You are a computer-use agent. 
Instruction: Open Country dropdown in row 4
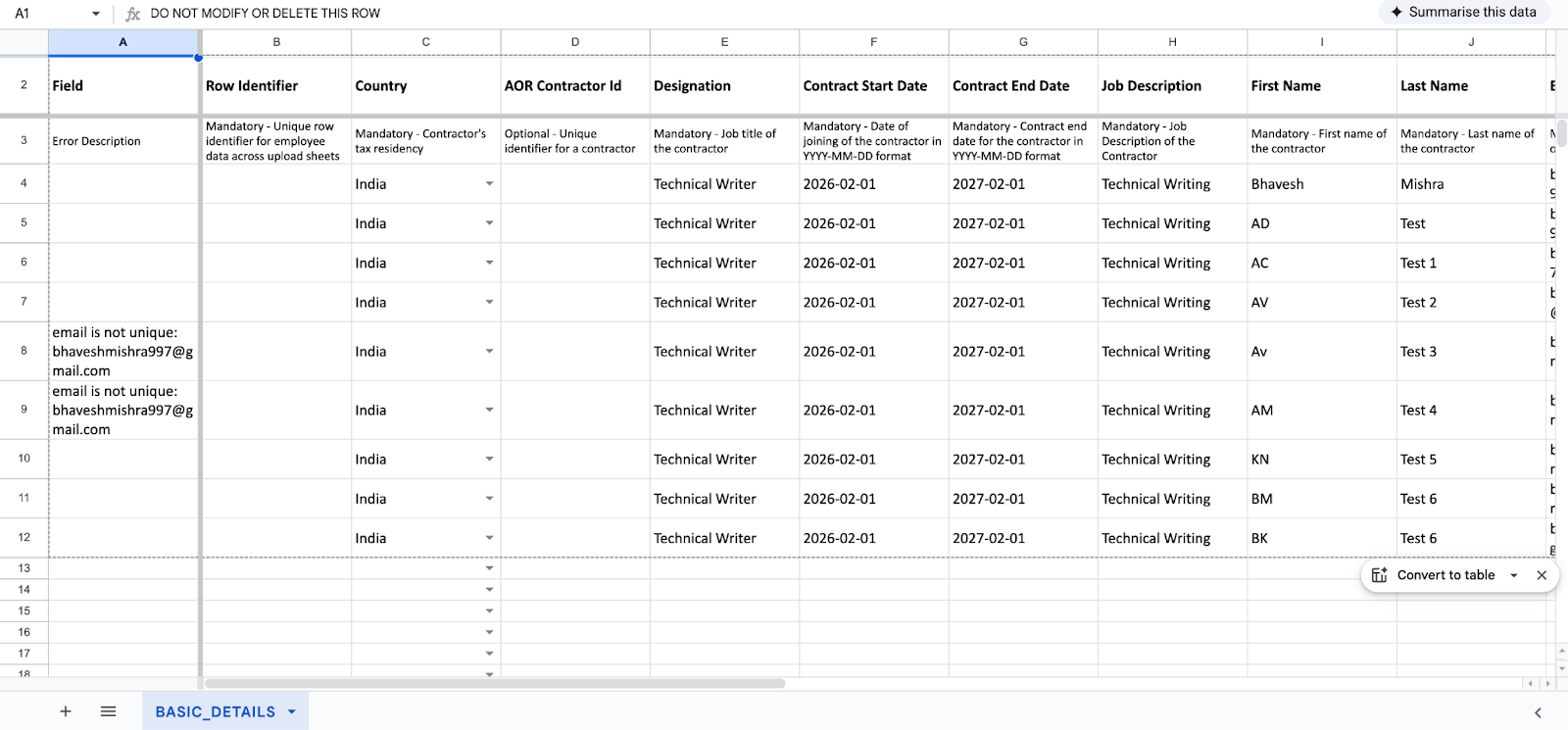click(x=489, y=184)
